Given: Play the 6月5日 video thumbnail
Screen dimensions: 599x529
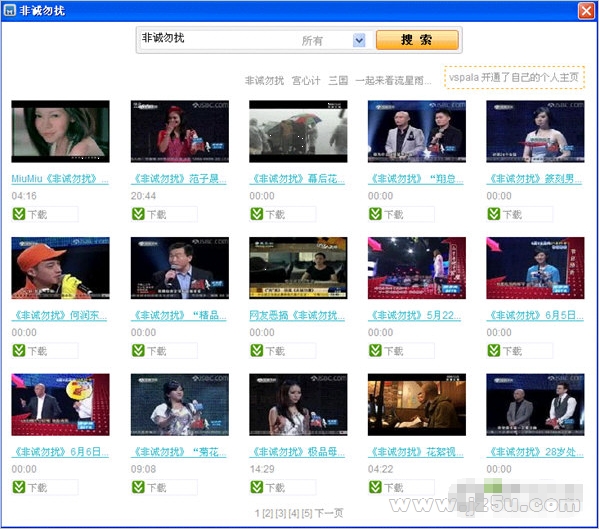Looking at the screenshot, I should (x=535, y=268).
